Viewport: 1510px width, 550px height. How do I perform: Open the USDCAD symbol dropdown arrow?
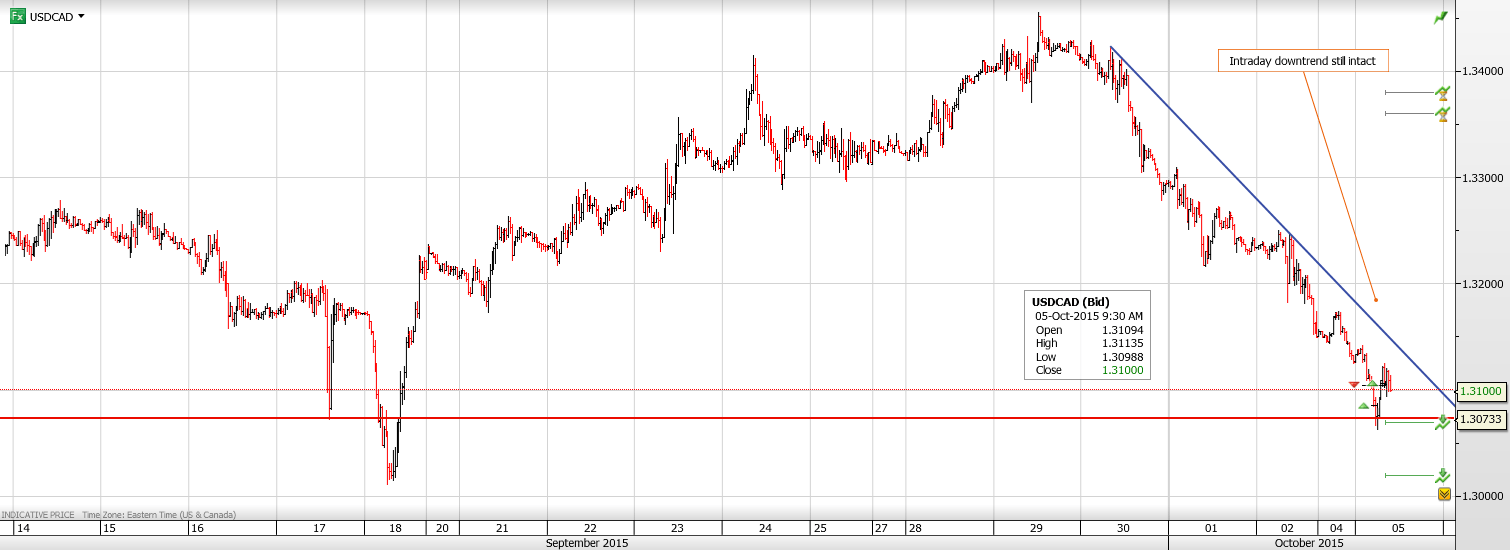81,16
